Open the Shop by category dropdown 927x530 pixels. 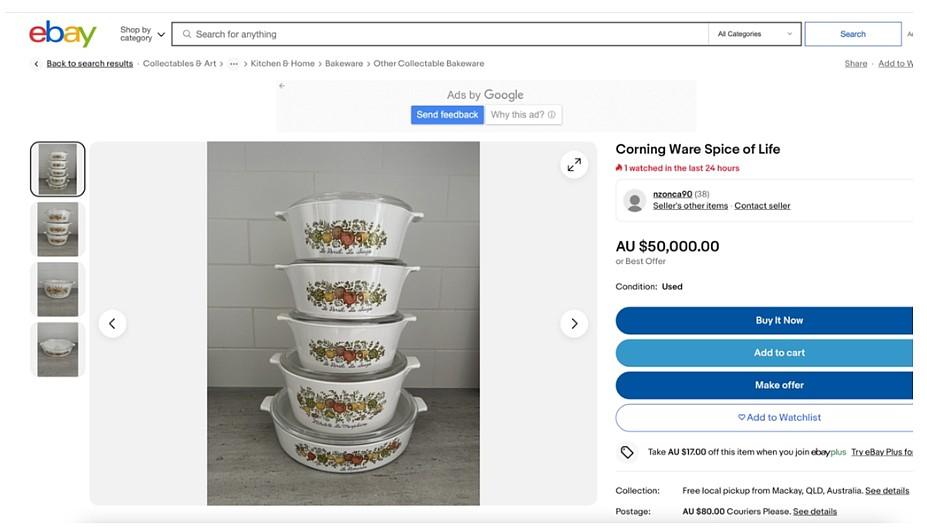tap(142, 34)
